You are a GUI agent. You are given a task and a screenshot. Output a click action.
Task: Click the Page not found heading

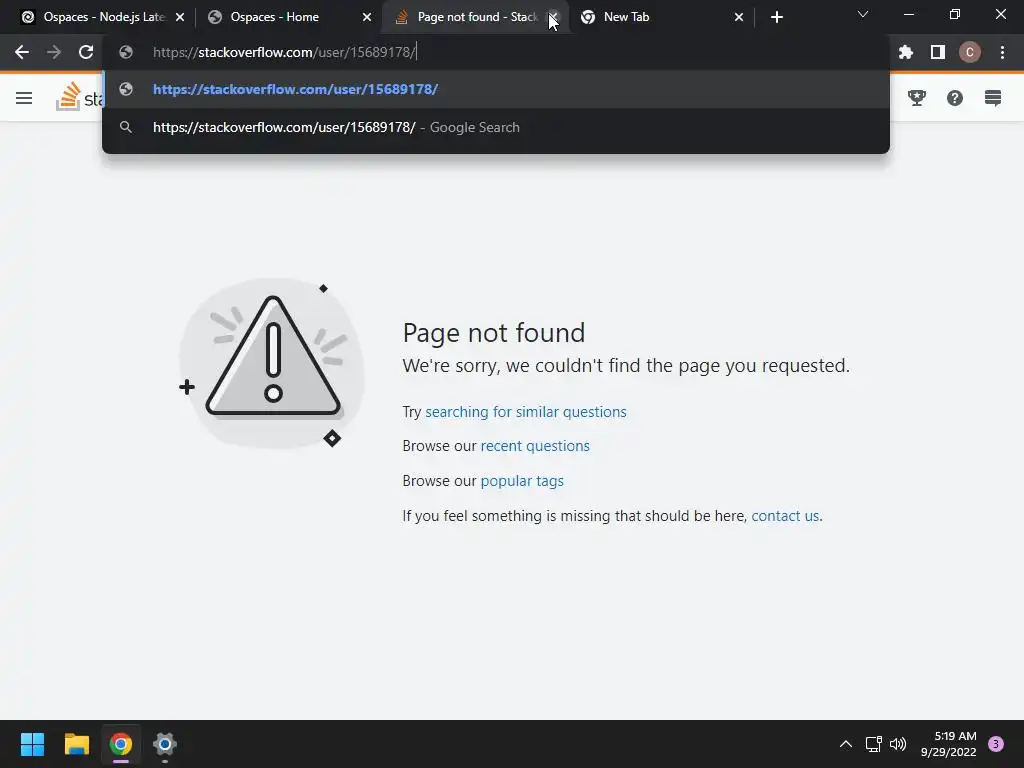494,333
